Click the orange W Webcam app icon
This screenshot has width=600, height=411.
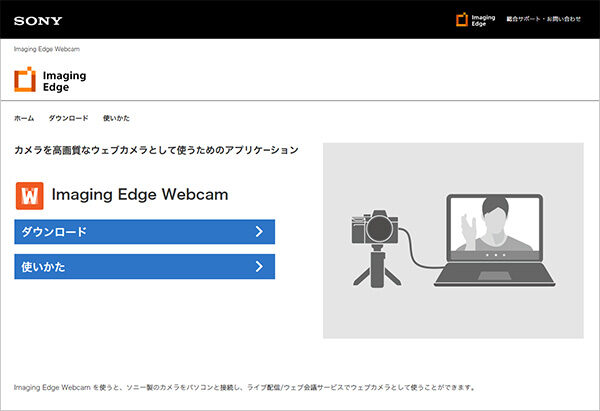[x=29, y=196]
